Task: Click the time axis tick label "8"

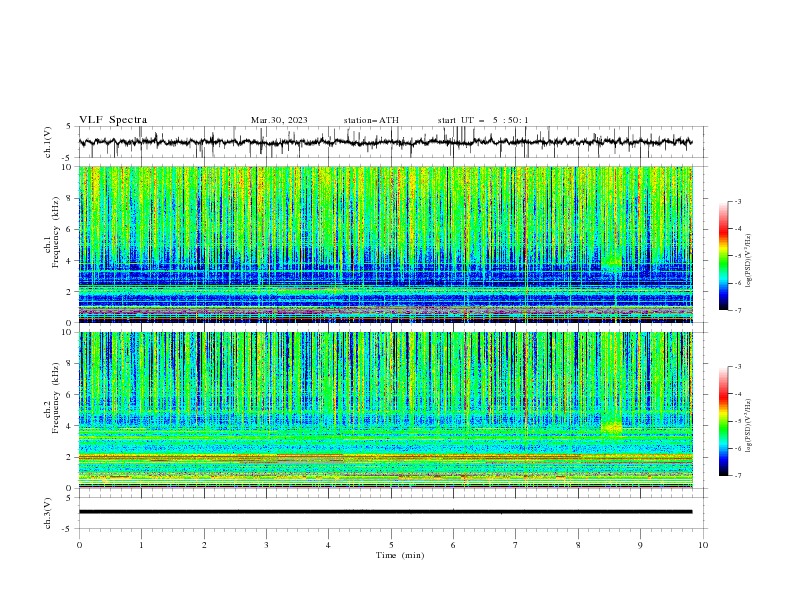Action: click(578, 545)
